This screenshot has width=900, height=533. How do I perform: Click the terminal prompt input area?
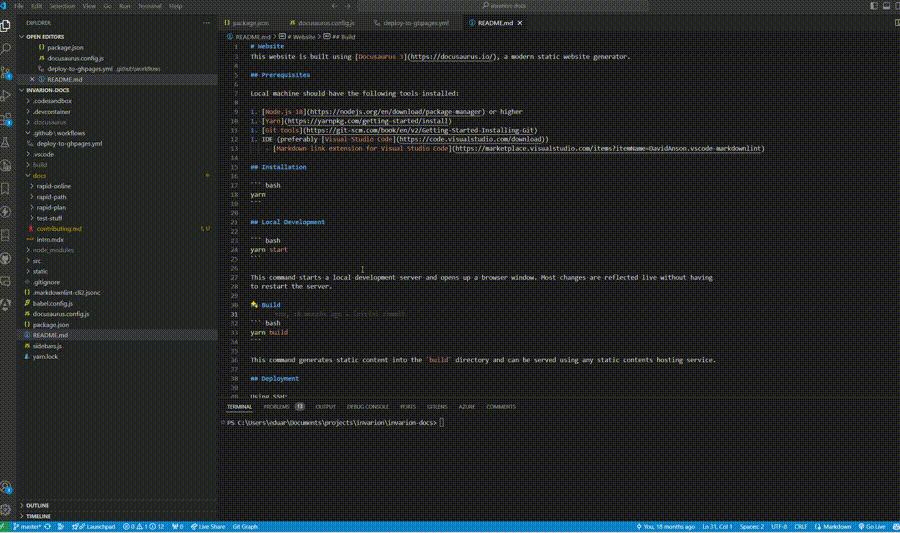tap(441, 423)
